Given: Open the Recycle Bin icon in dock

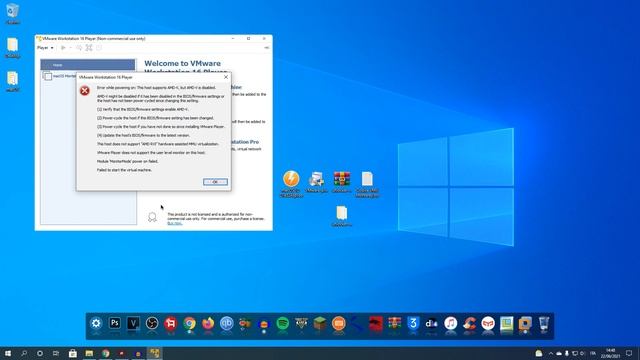Looking at the screenshot, I should 544,323.
